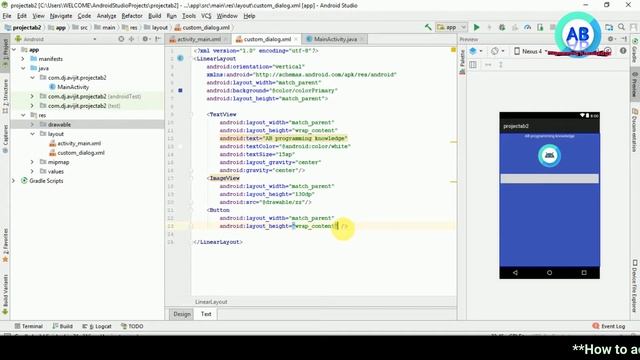Open the Event Log

(609, 326)
